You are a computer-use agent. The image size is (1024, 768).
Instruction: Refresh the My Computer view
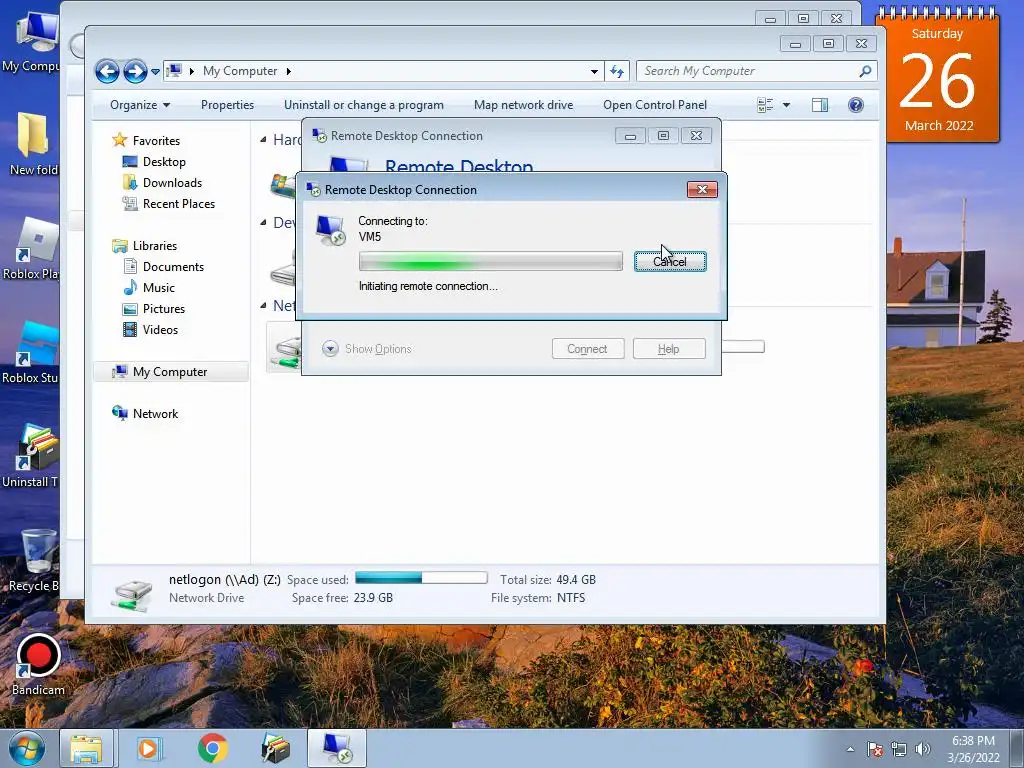tap(617, 71)
